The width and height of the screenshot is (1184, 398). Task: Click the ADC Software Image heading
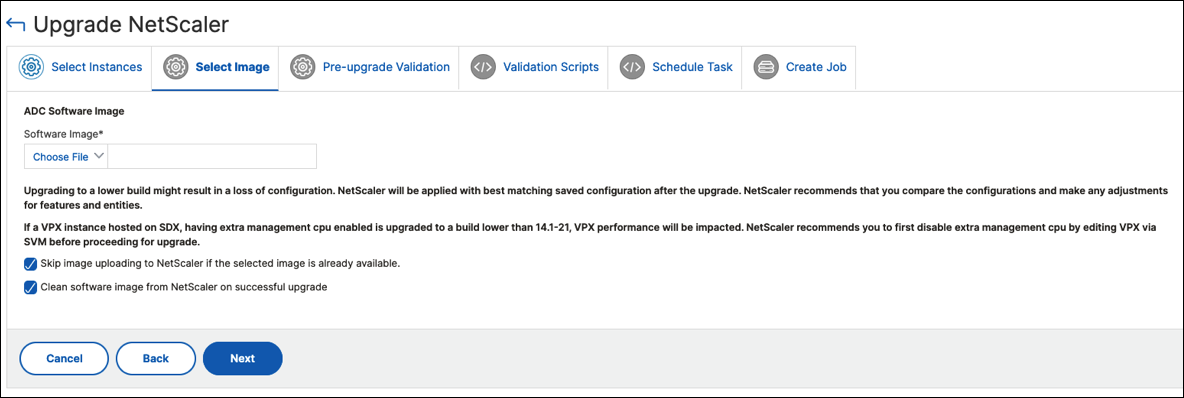(74, 111)
